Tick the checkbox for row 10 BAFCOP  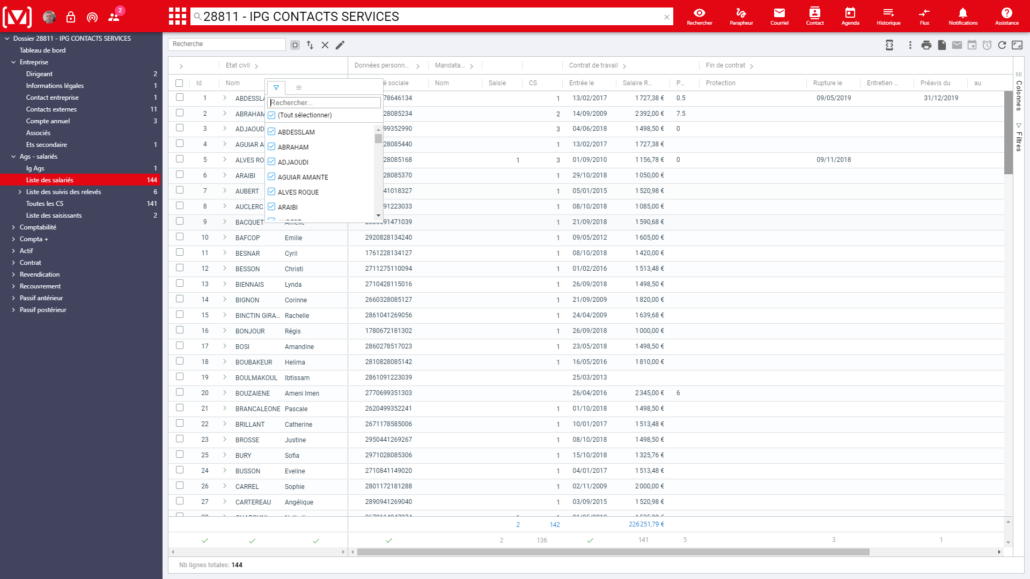coord(180,237)
